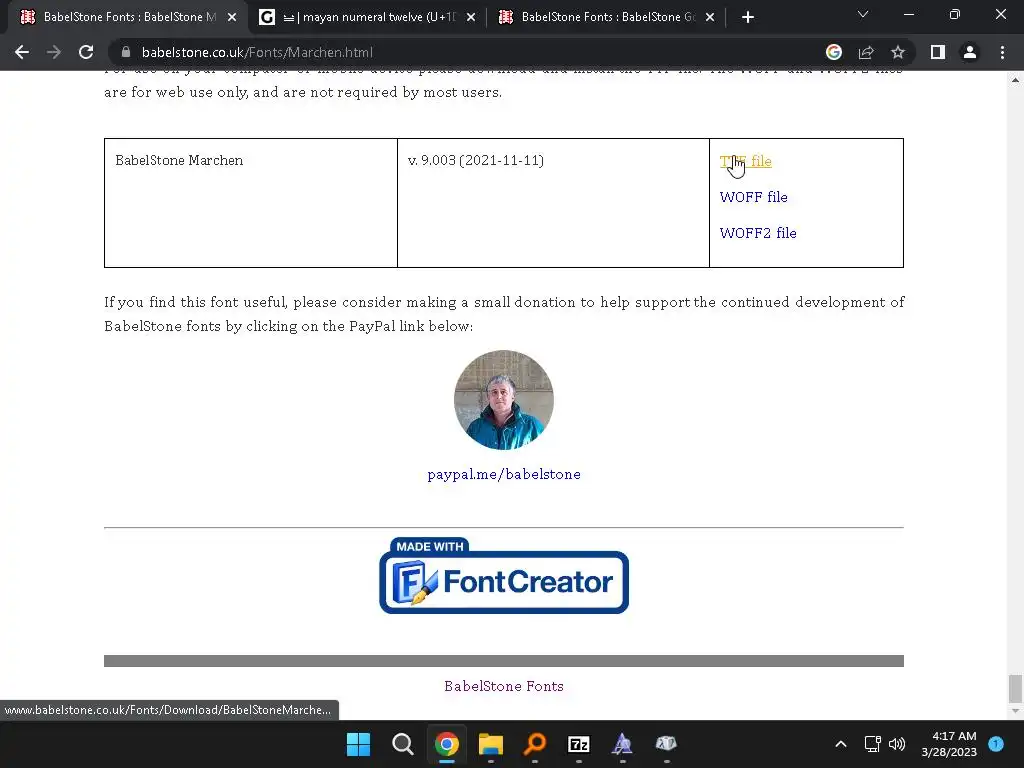Close the mayan numeral twelve tab
Image resolution: width=1024 pixels, height=768 pixels.
(x=471, y=18)
